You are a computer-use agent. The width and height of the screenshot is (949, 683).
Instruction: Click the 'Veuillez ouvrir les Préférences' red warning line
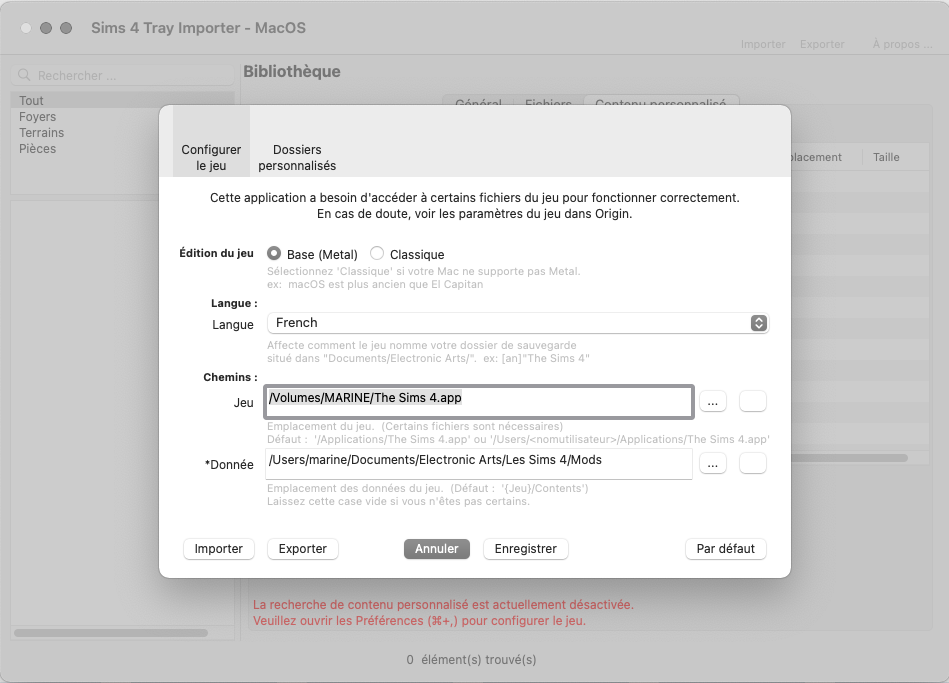tap(419, 621)
